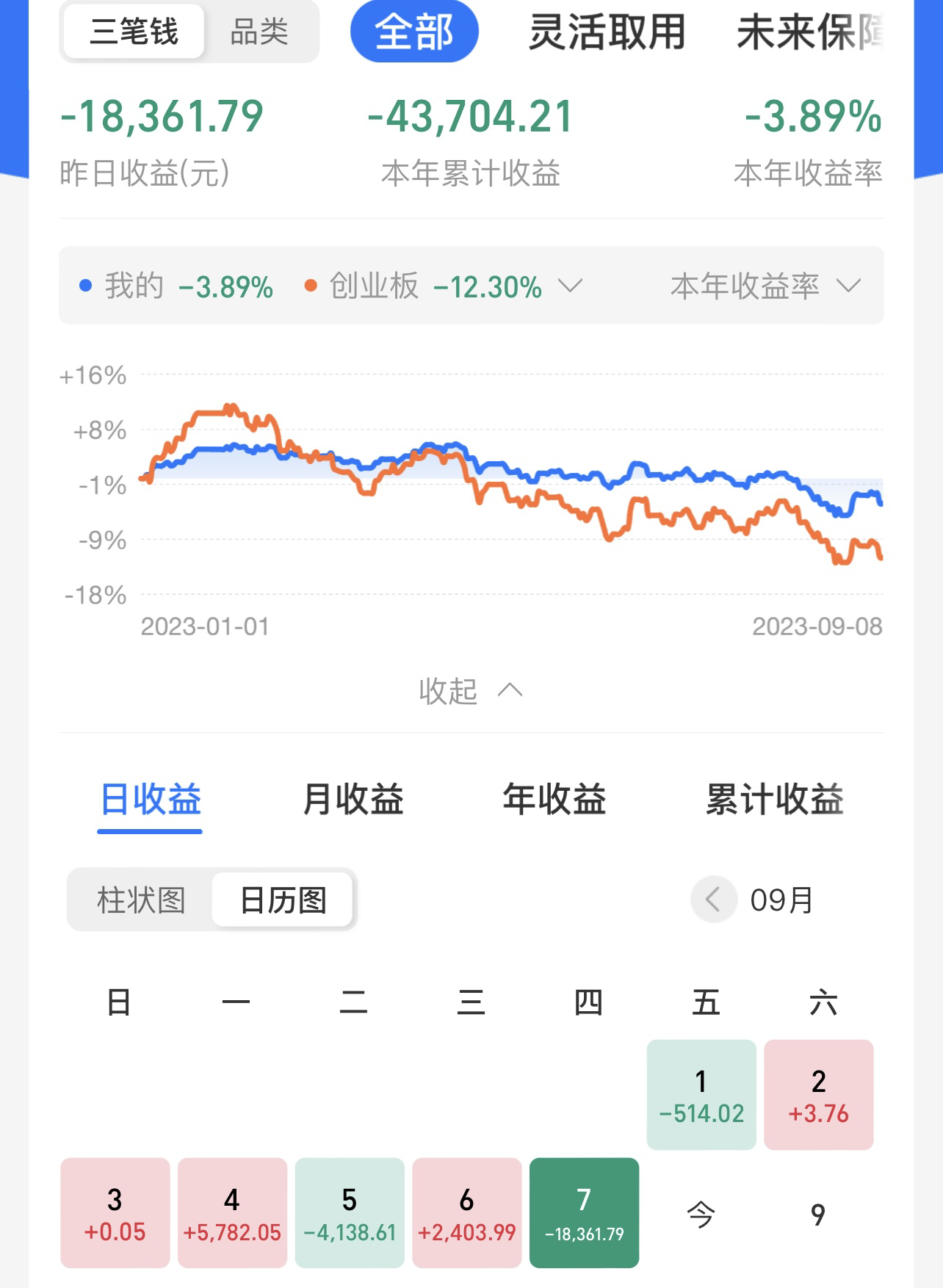Select the 全部 filter pill
943x1288 pixels.
coord(414,32)
